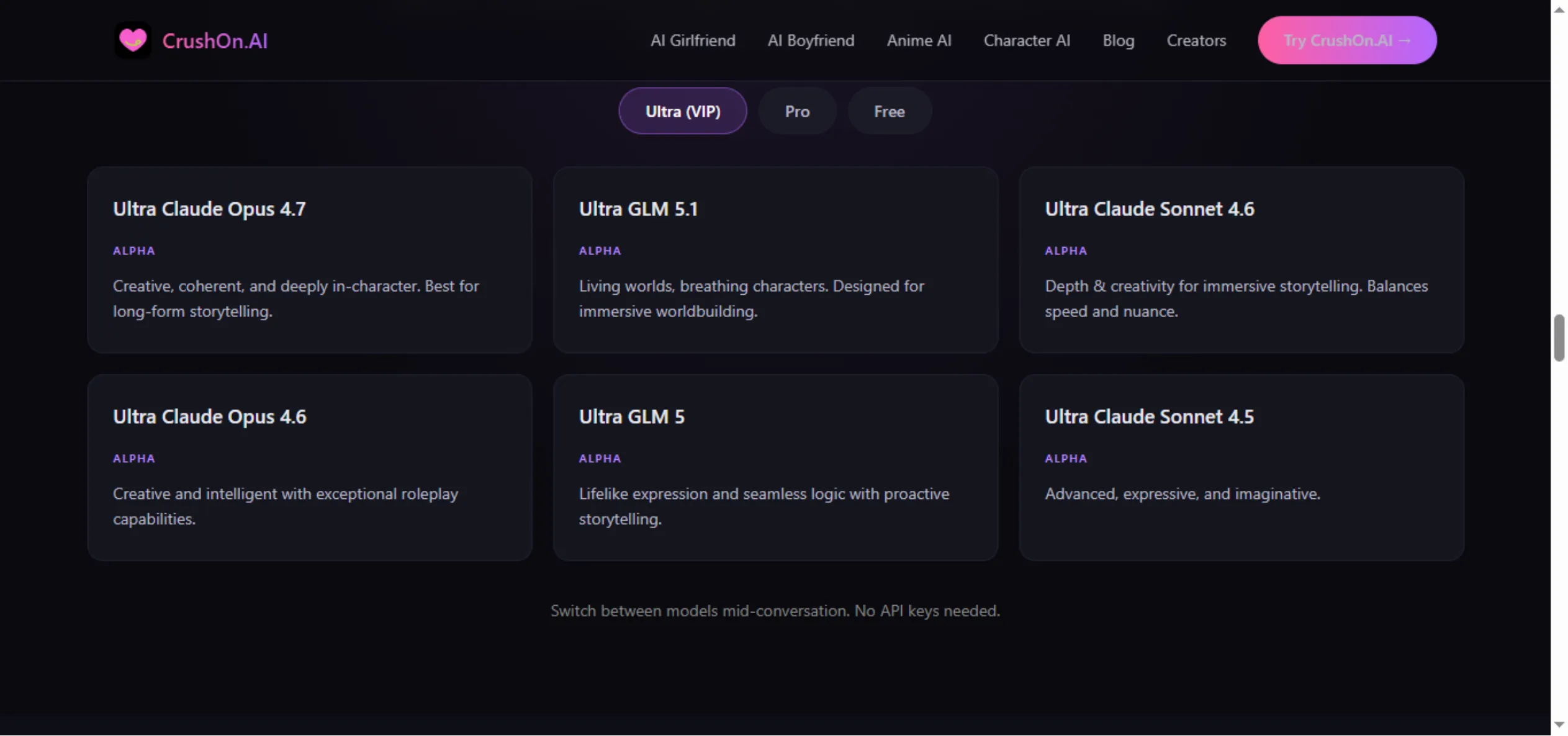Screen dimensions: 1568x736
Task: Click the ALPHA badge under Ultra Claude Sonnet 4.6
Action: [x=1066, y=251]
